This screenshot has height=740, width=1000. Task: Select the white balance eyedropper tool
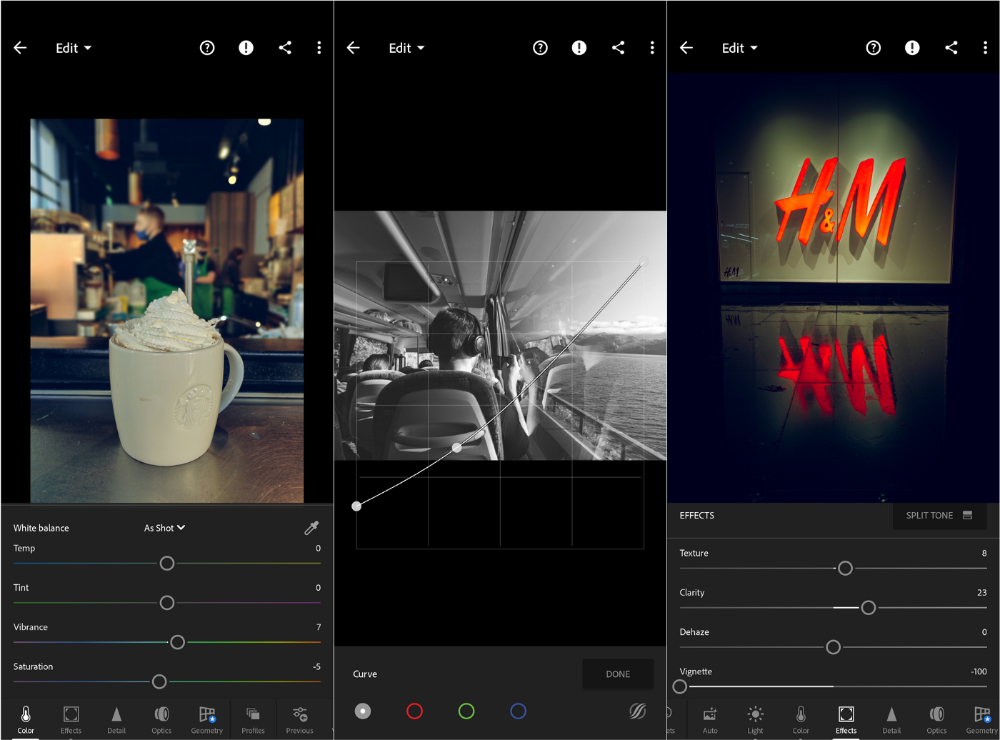pos(311,528)
